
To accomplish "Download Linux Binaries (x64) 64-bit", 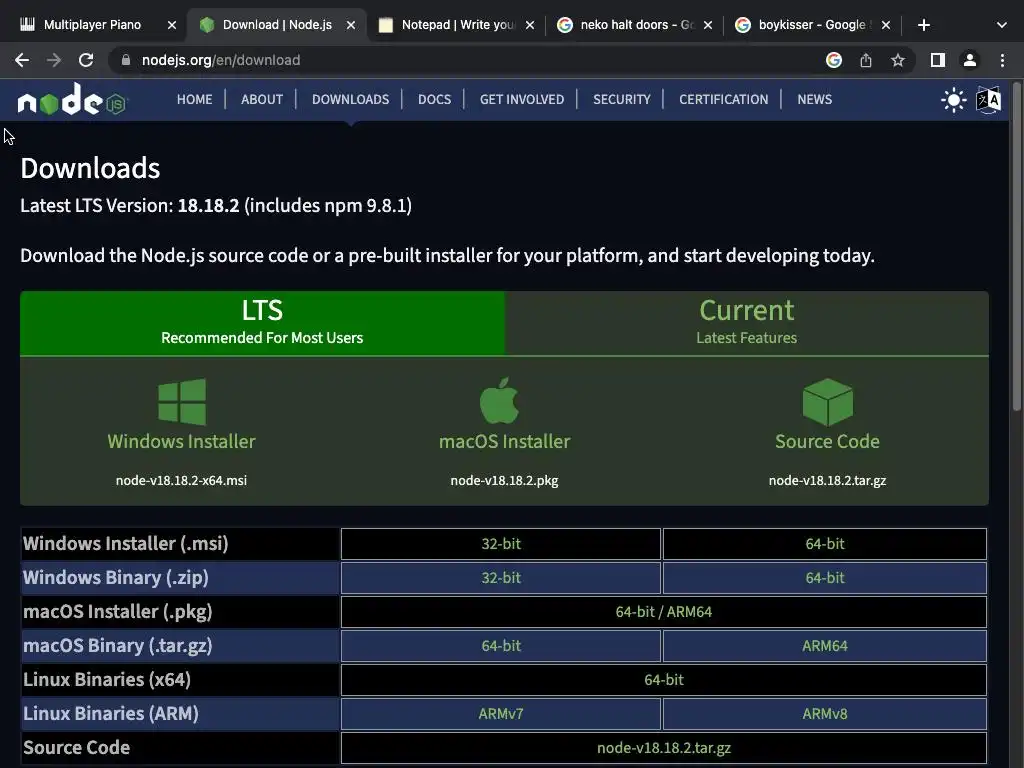I will [664, 680].
